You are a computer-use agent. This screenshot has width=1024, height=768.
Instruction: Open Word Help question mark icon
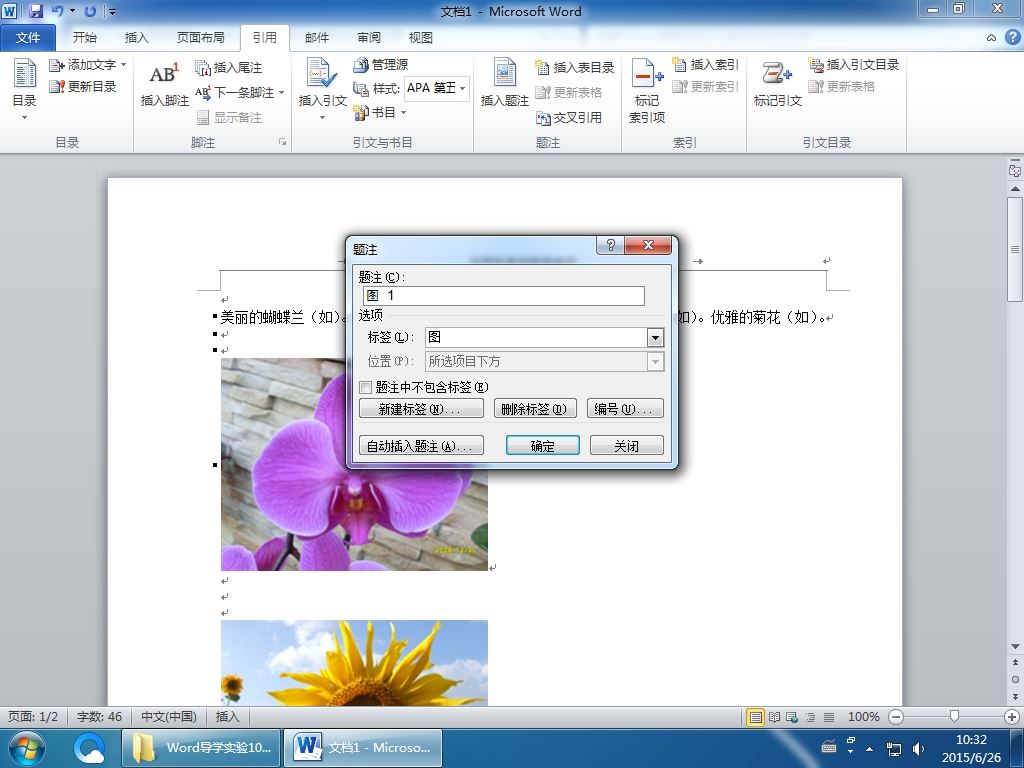1012,38
